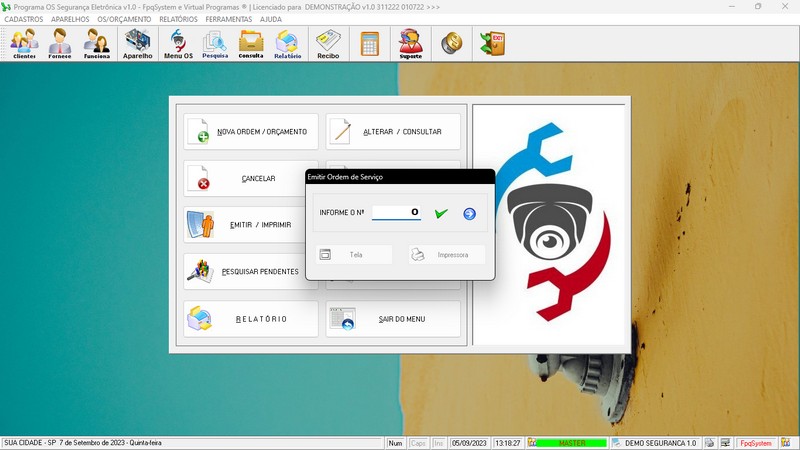Image resolution: width=800 pixels, height=450 pixels.
Task: Click the Caps indicator in status bar
Action: click(x=418, y=443)
